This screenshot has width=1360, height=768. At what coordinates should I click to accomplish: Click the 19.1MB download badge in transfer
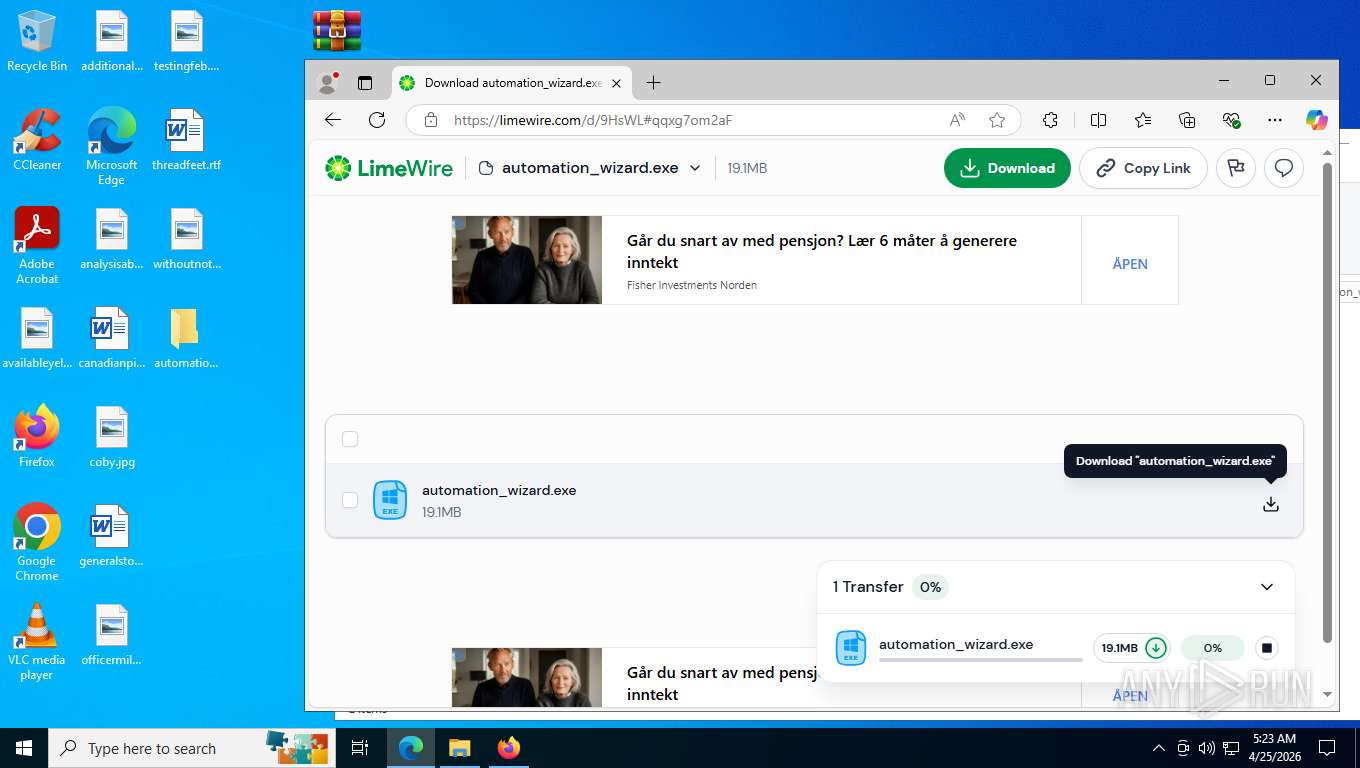click(1132, 648)
